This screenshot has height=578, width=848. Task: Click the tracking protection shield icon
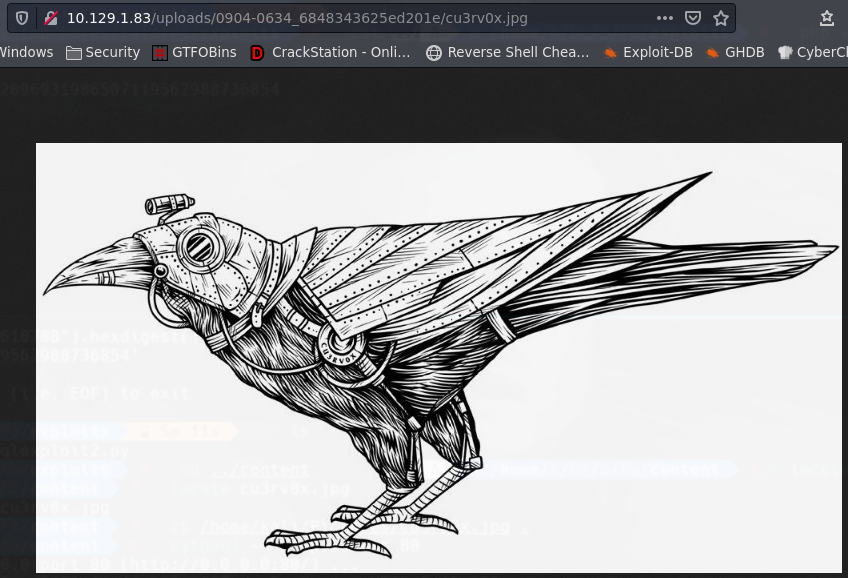pyautogui.click(x=21, y=17)
